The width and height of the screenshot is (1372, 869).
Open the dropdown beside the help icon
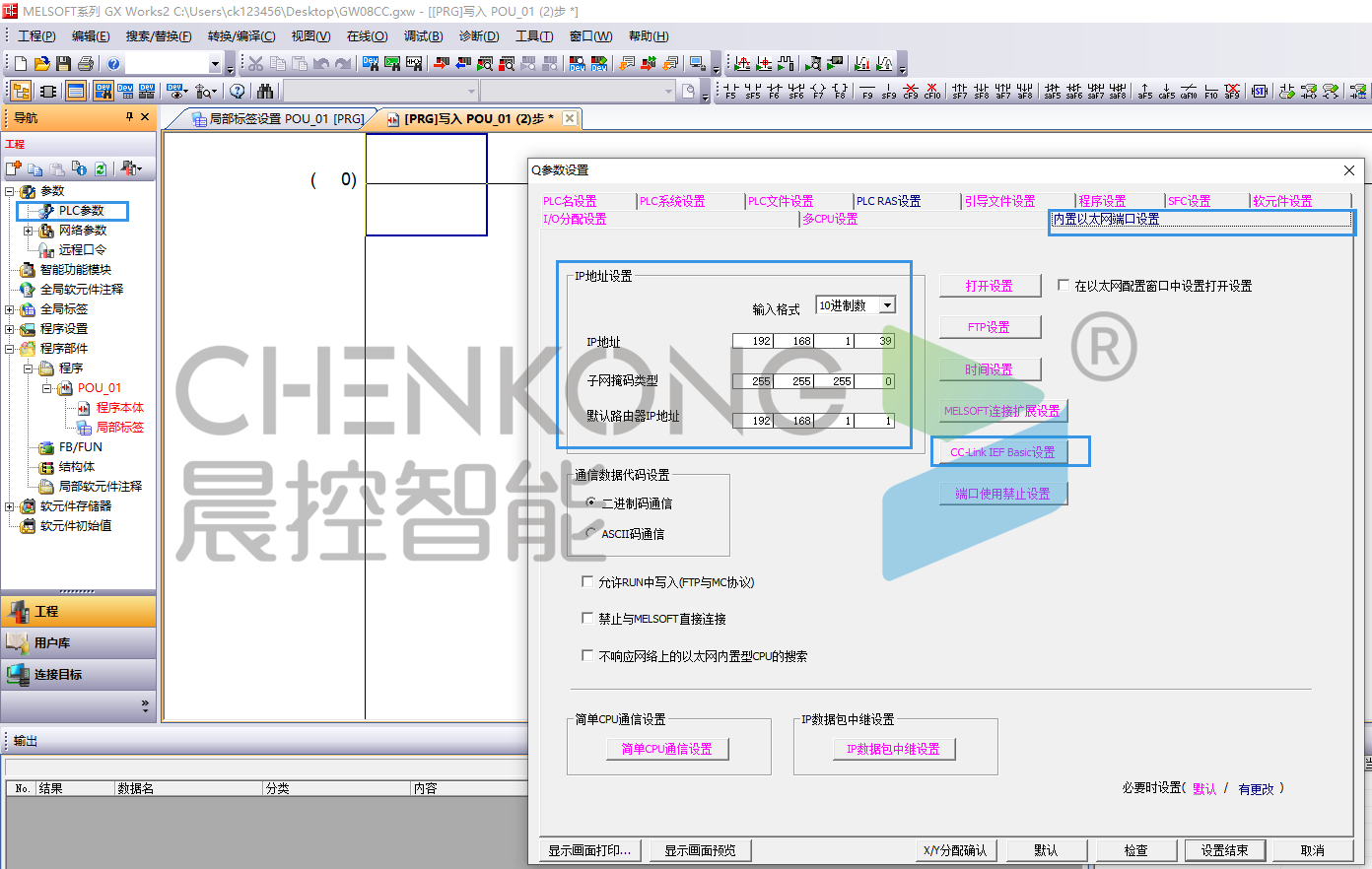tap(215, 64)
